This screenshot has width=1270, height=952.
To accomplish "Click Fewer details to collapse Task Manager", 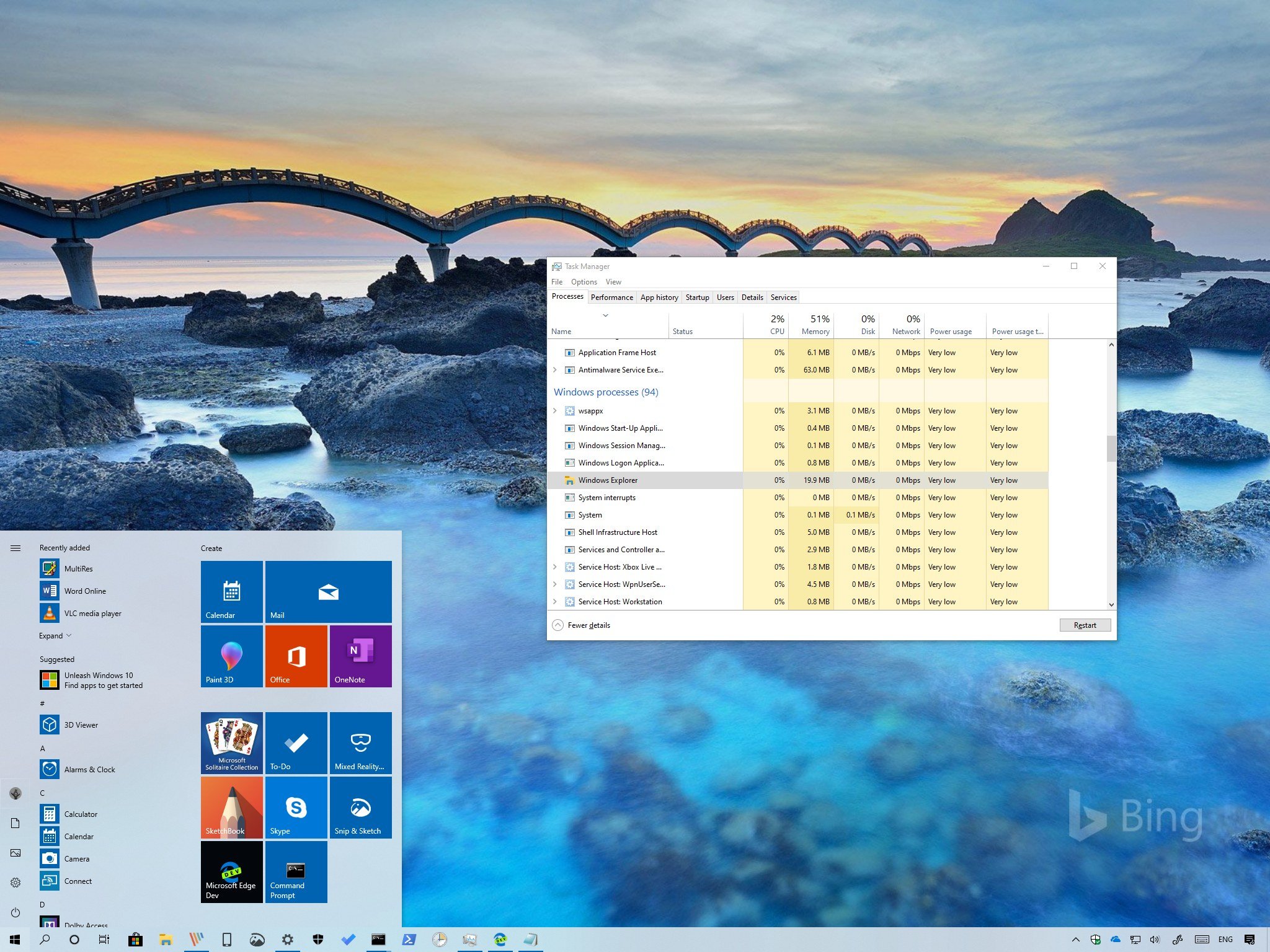I will [x=585, y=625].
